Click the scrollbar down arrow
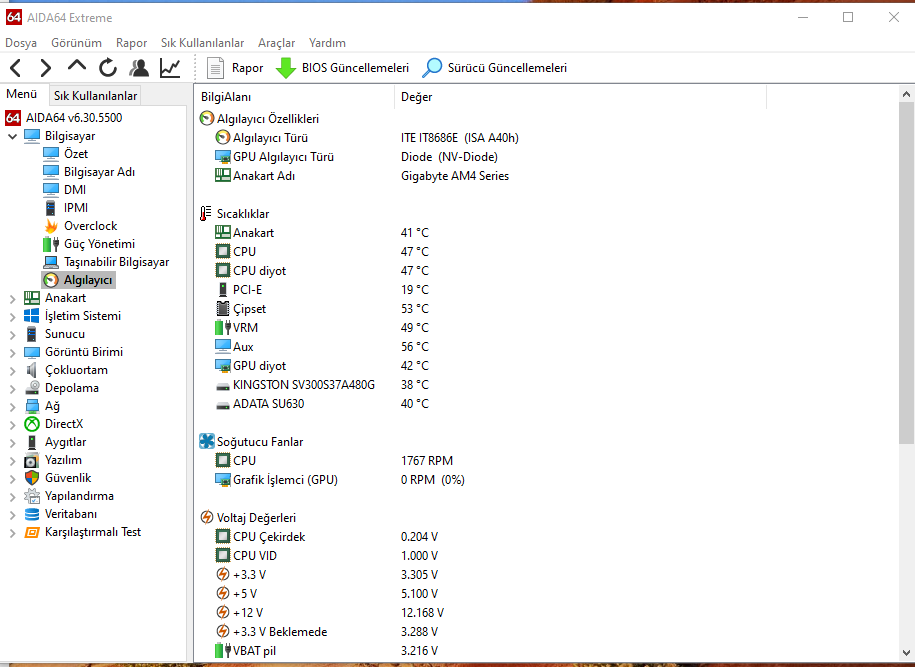This screenshot has width=917, height=669. coord(906,653)
